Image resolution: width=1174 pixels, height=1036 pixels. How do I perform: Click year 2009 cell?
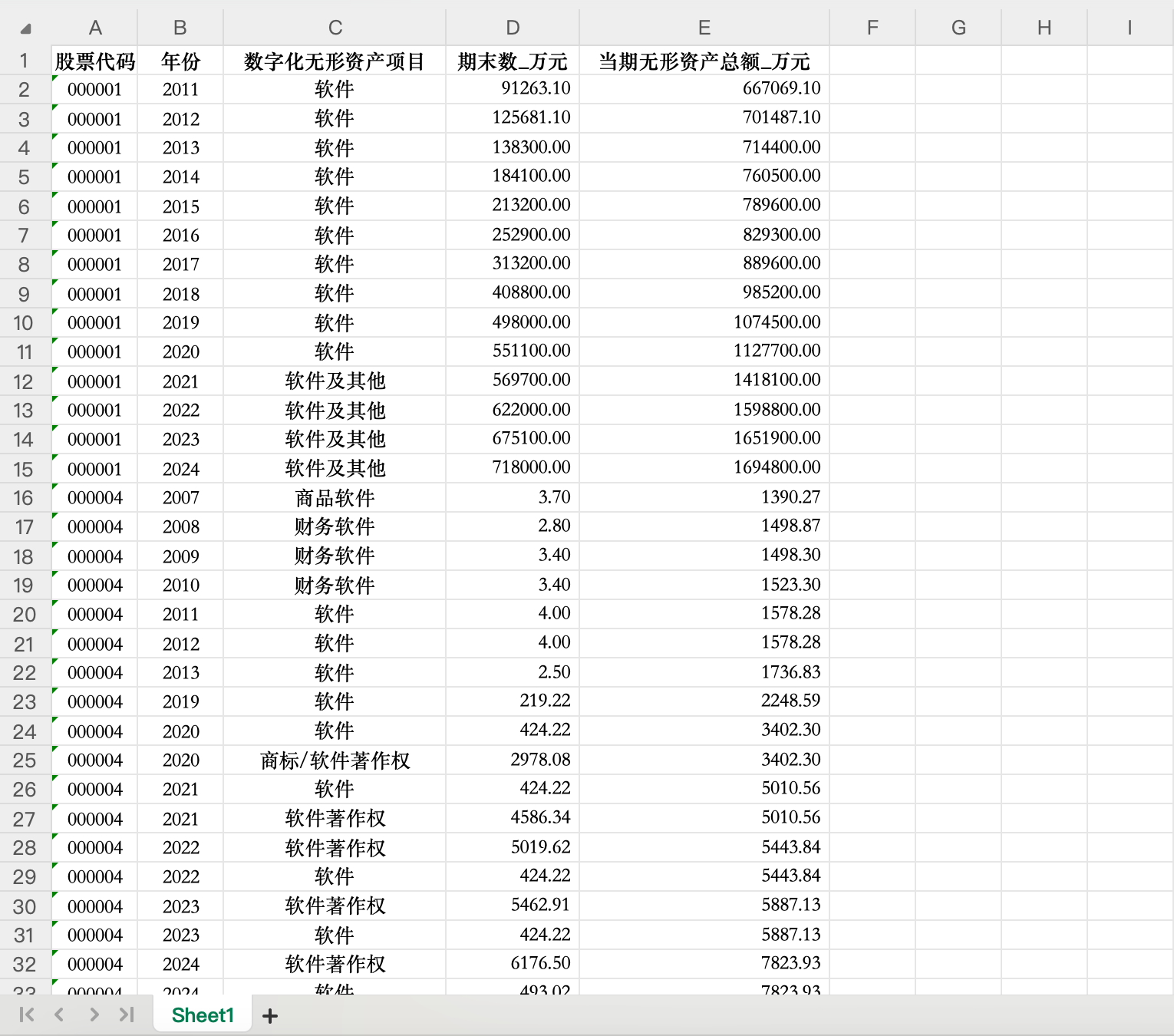click(180, 556)
